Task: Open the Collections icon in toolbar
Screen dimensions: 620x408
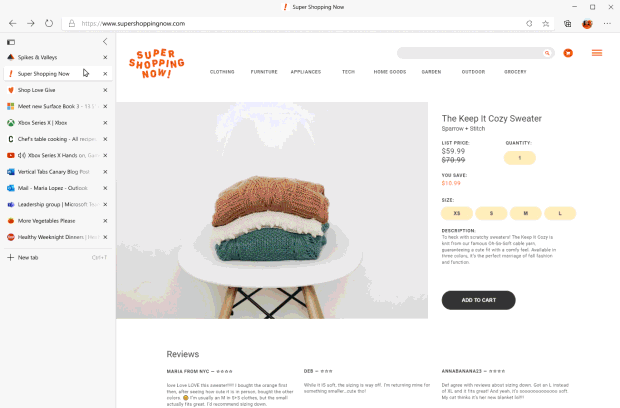Action: (x=567, y=24)
